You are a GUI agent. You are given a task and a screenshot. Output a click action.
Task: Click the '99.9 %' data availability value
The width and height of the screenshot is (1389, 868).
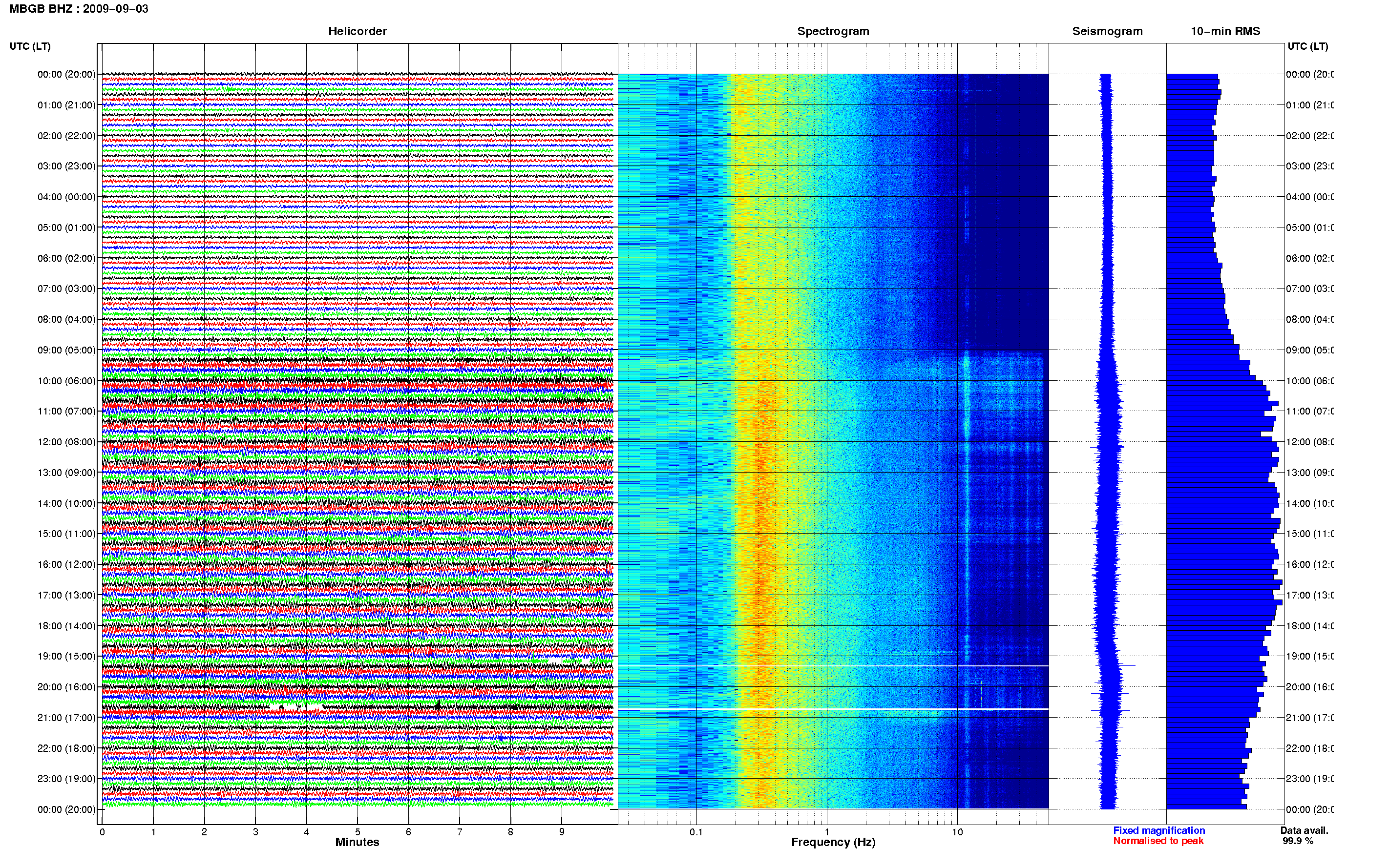pos(1298,841)
